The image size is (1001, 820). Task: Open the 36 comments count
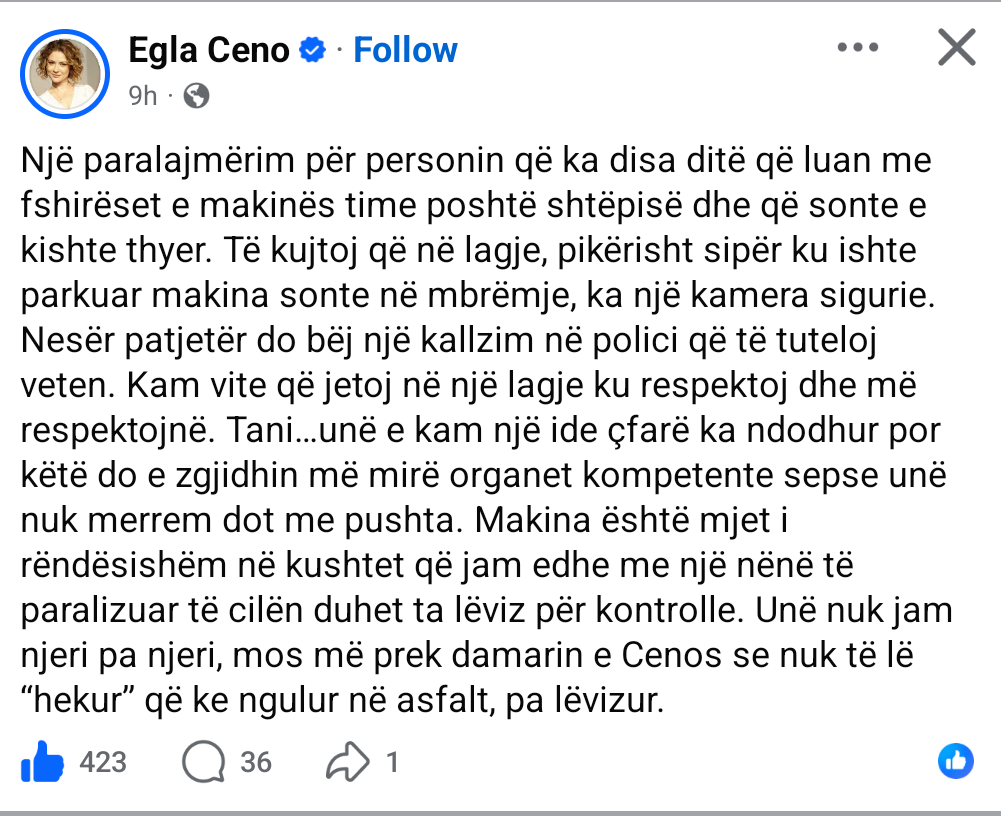256,763
